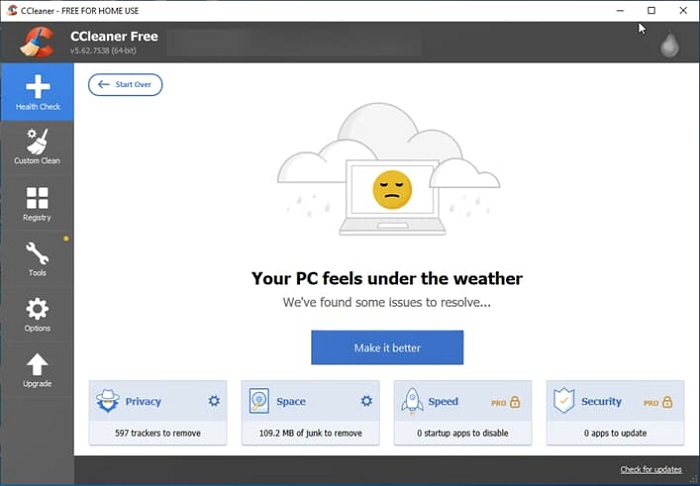Click the Security card PRO lock icon

coord(668,402)
